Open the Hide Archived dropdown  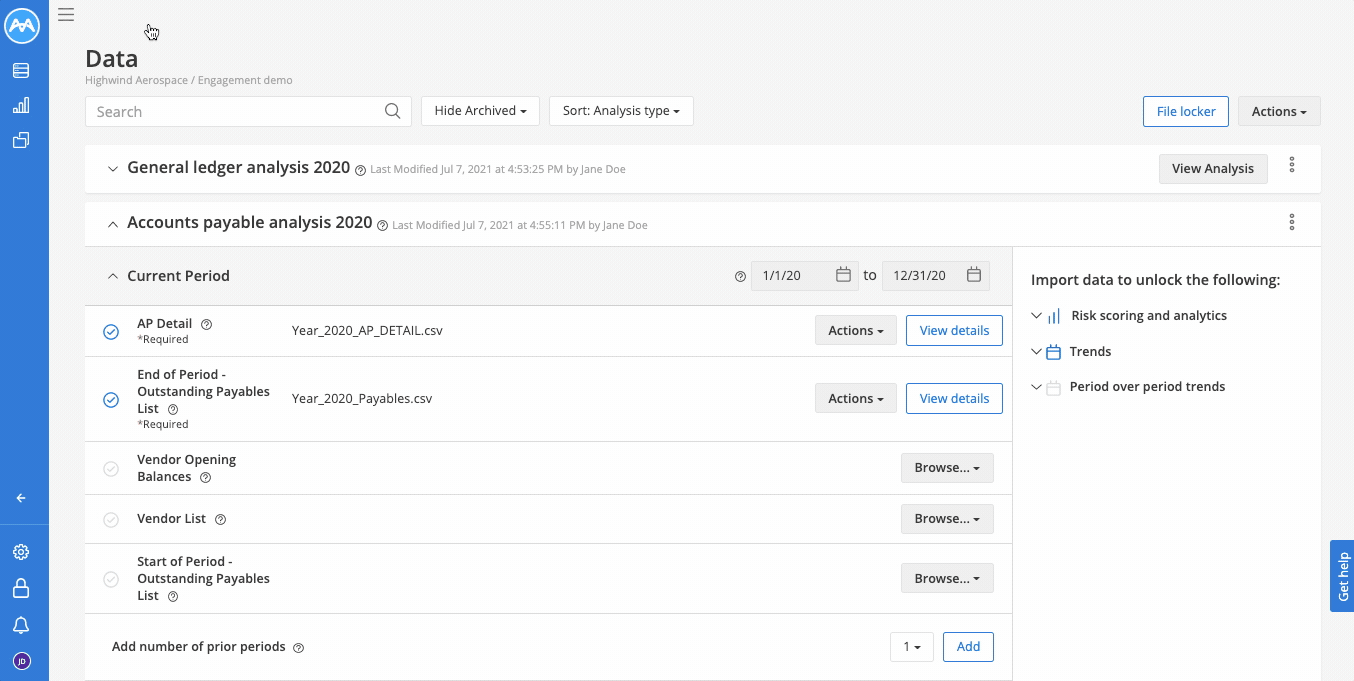coord(480,111)
